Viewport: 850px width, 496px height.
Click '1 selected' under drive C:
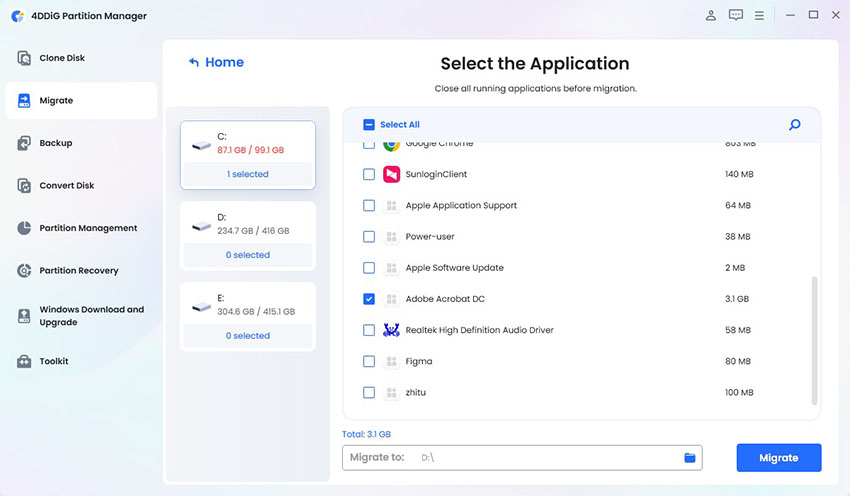tap(248, 174)
